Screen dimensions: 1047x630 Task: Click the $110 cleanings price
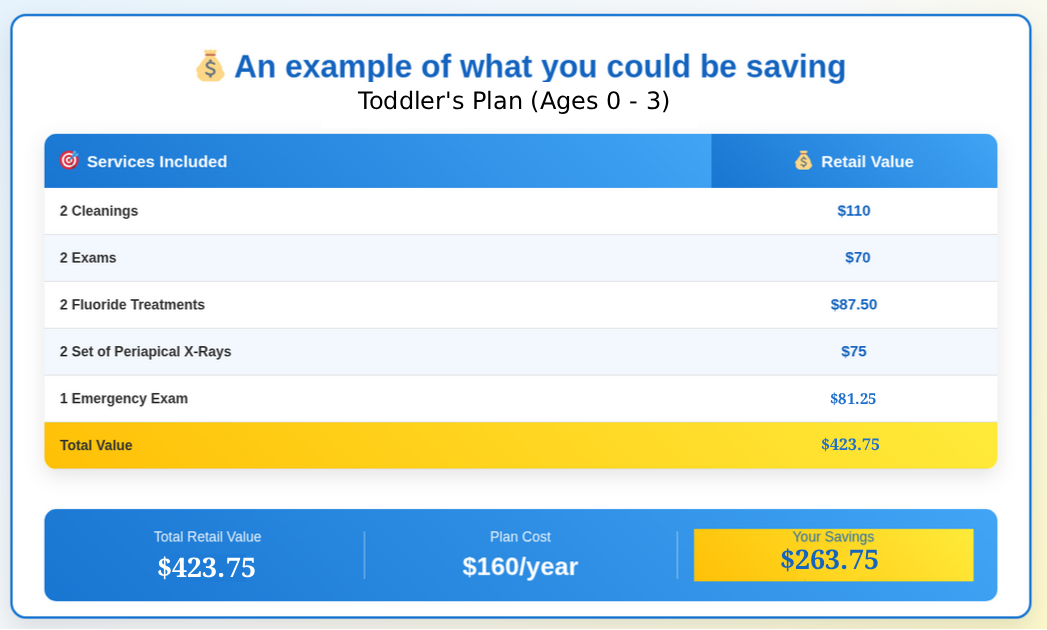[x=854, y=211]
